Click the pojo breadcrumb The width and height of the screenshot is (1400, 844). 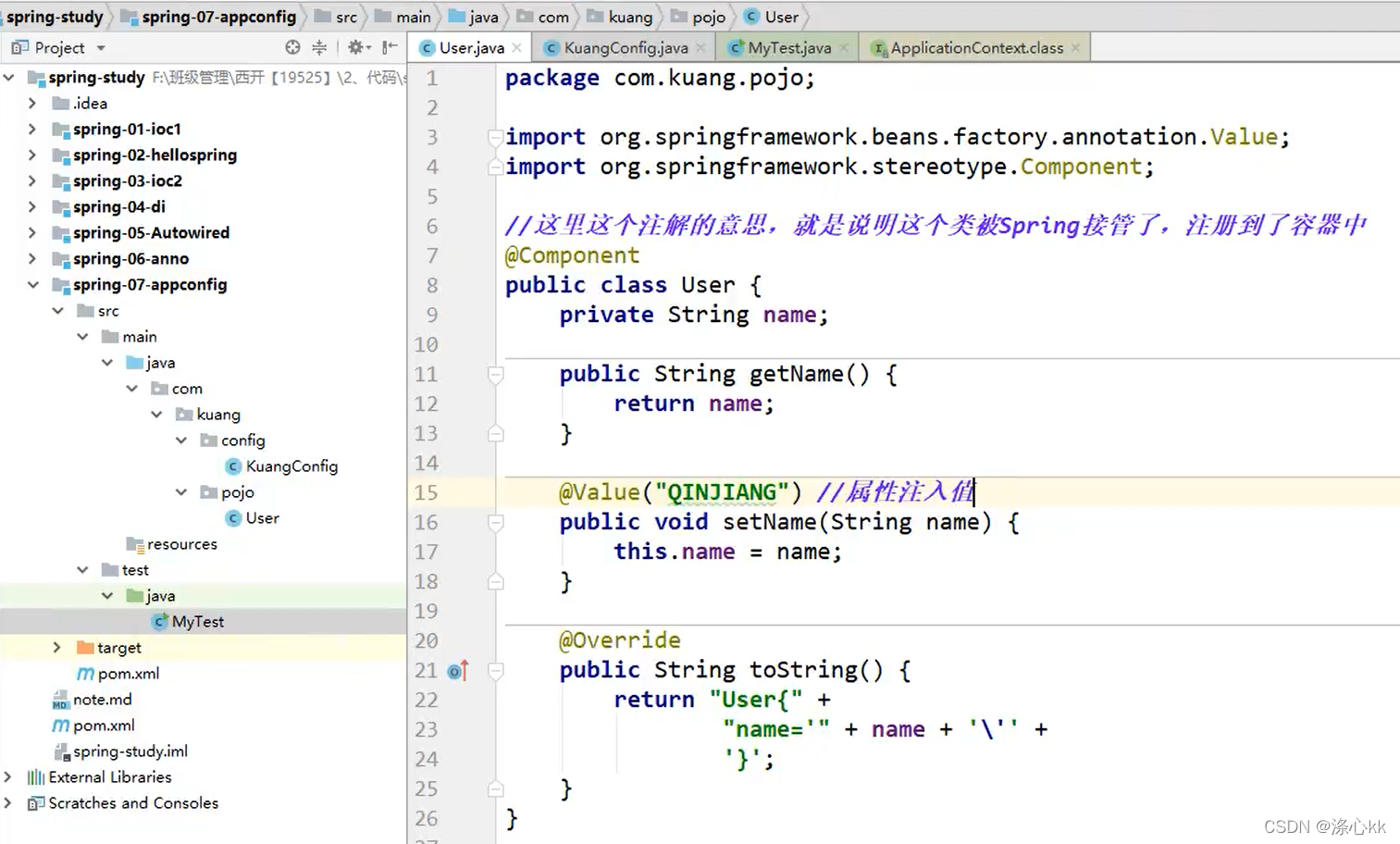(x=699, y=17)
